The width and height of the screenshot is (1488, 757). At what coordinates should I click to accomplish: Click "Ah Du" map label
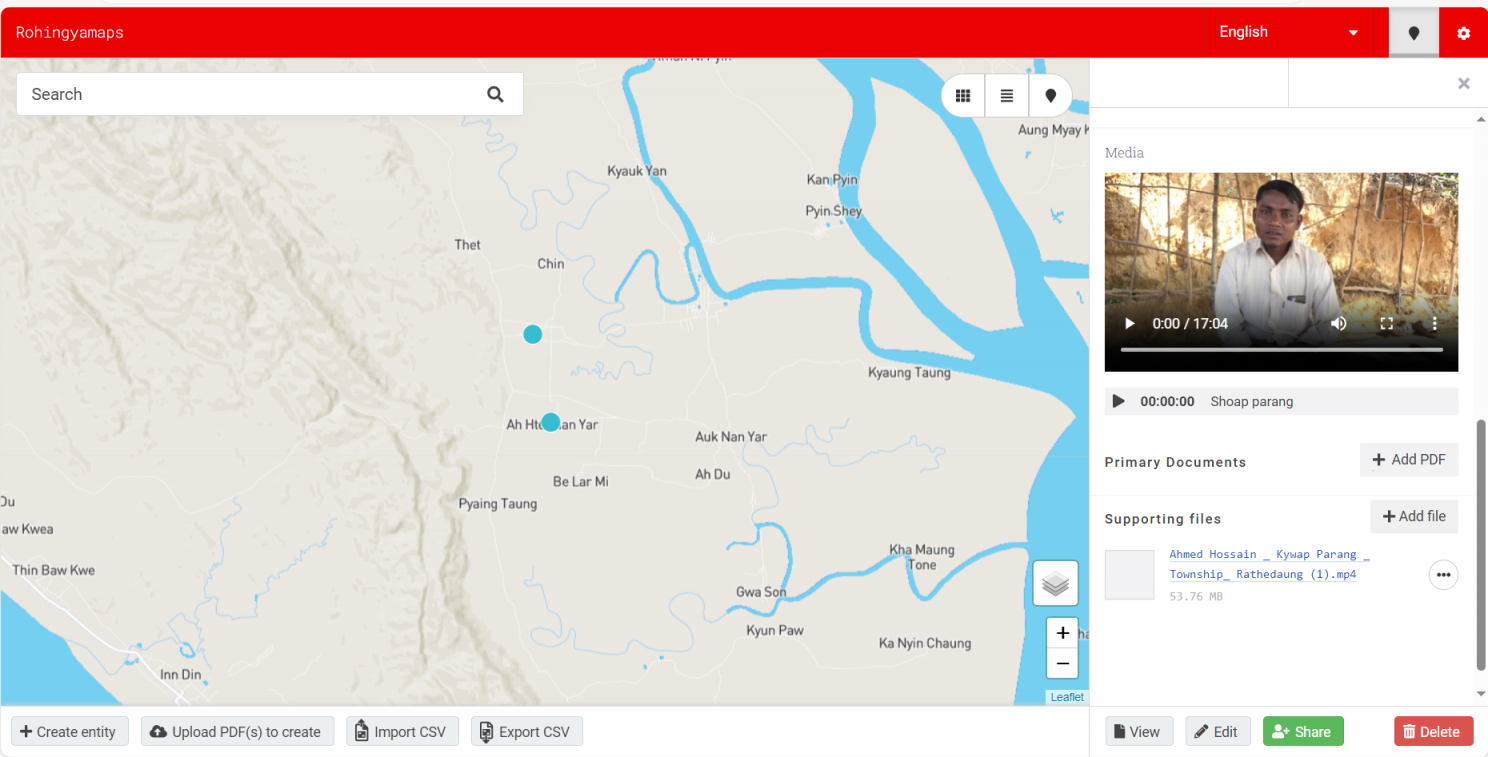point(713,475)
